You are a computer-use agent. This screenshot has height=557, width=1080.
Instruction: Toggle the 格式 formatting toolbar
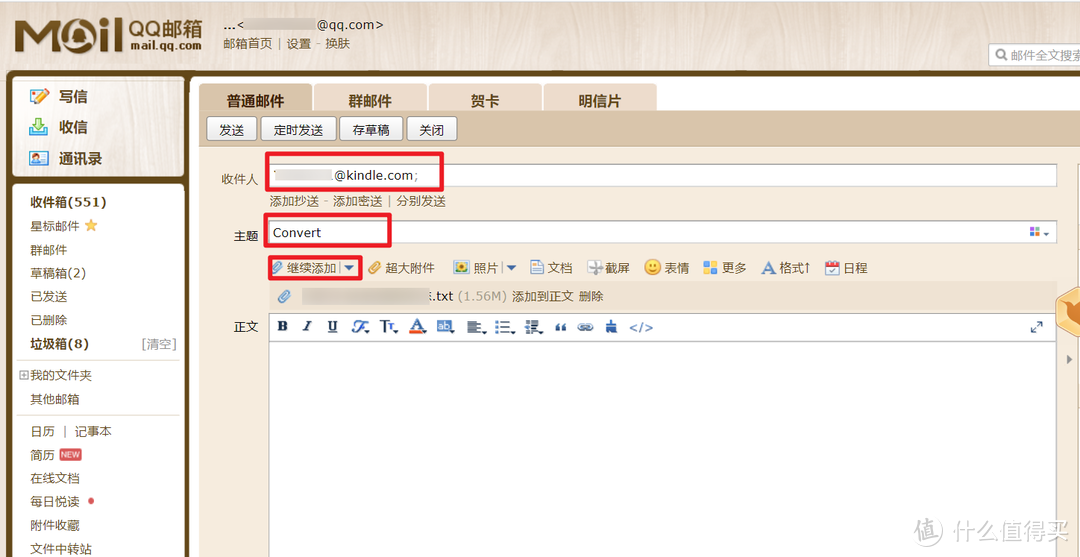[x=785, y=268]
